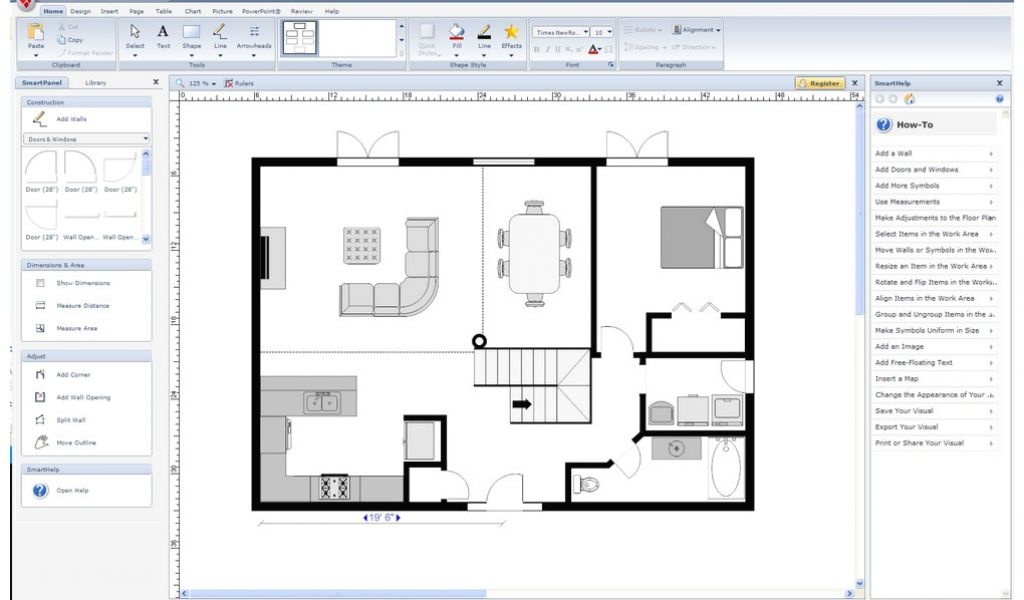Open the Add Doors and Windows help topic
Image resolution: width=1024 pixels, height=600 pixels.
[917, 170]
